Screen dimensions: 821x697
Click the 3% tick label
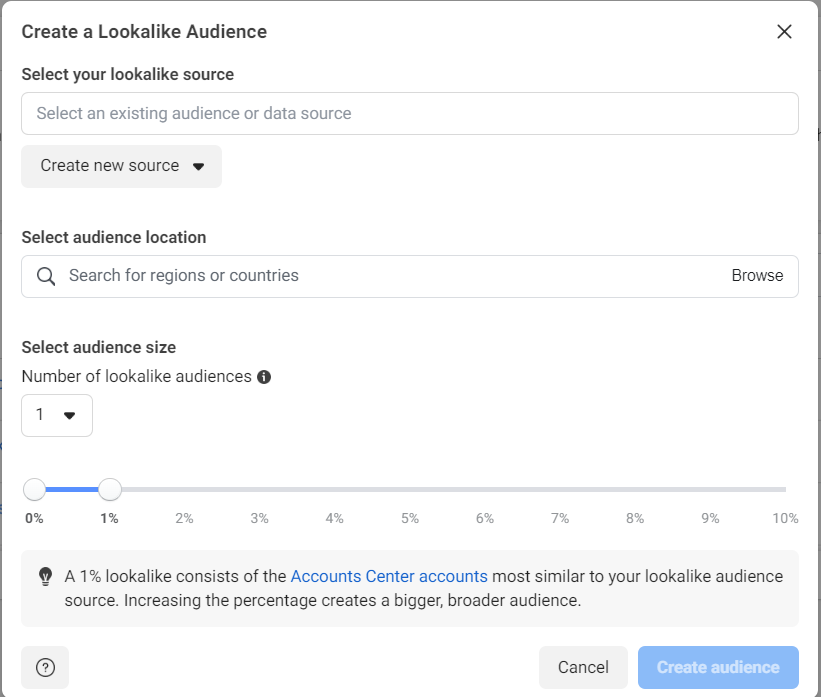pos(260,518)
